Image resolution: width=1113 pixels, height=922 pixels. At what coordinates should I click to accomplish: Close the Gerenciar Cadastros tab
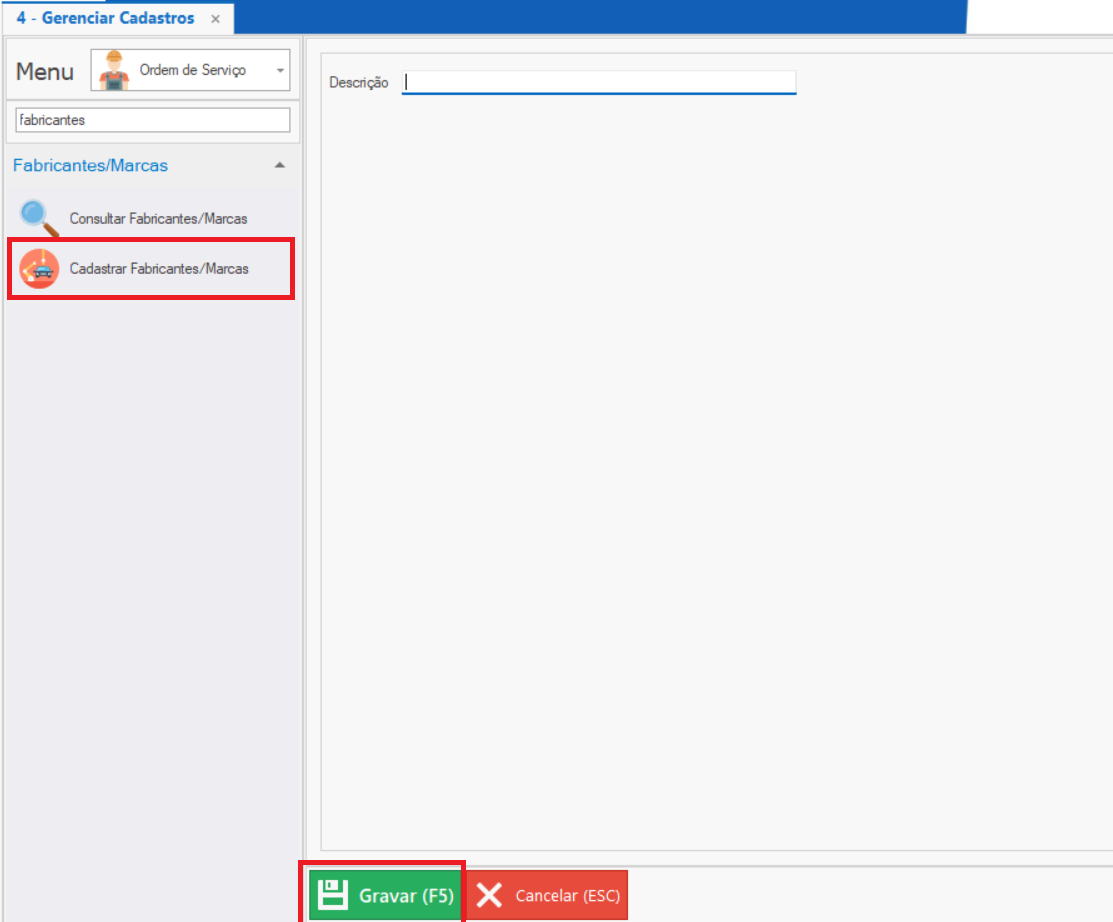[215, 19]
